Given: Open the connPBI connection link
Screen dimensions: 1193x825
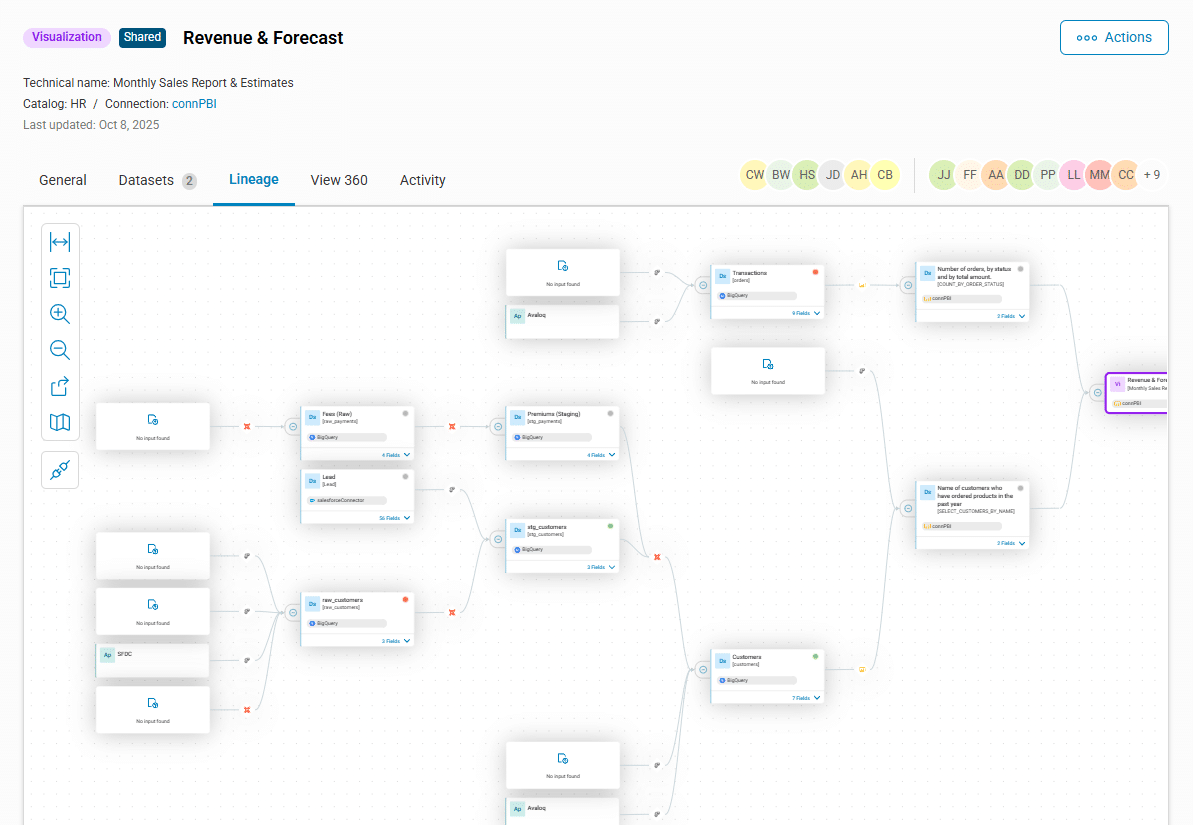Looking at the screenshot, I should pos(195,103).
